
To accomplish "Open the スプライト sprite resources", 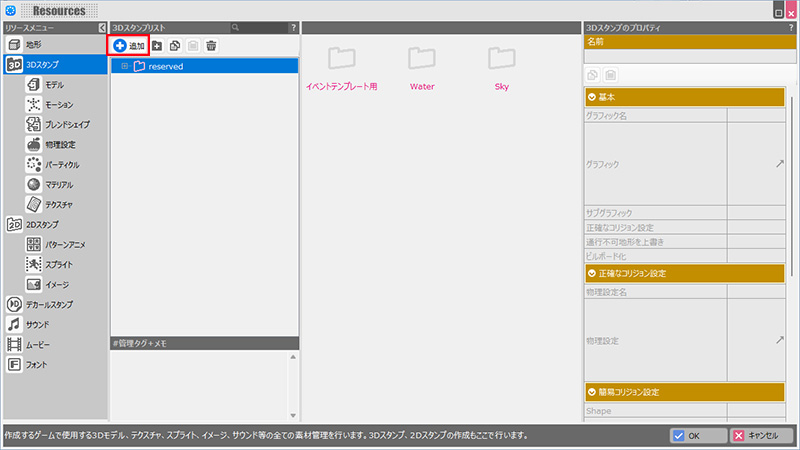I will (x=65, y=265).
